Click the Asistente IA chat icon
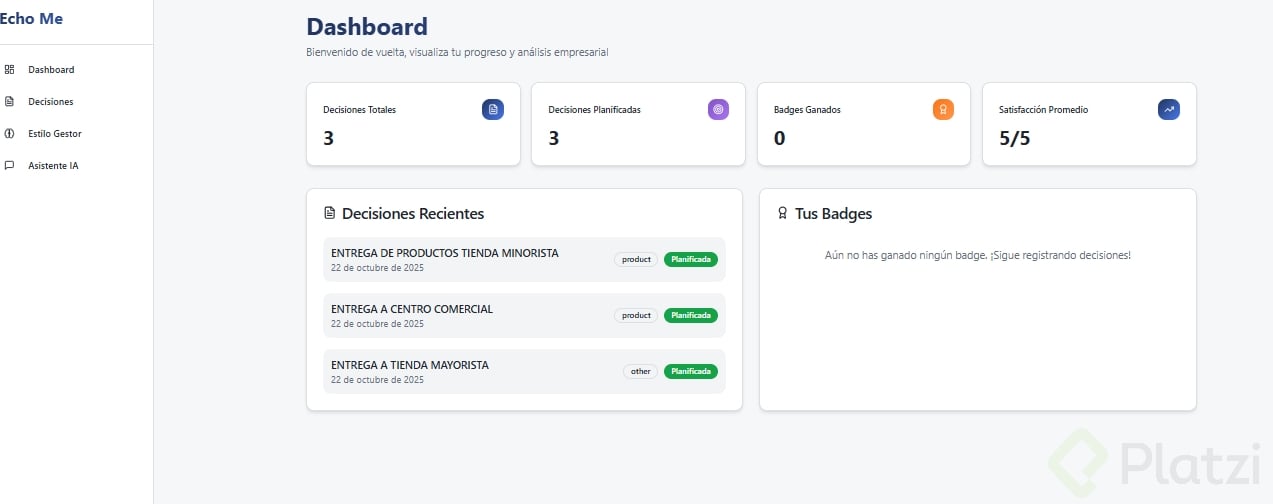Image resolution: width=1273 pixels, height=504 pixels. pos(9,166)
